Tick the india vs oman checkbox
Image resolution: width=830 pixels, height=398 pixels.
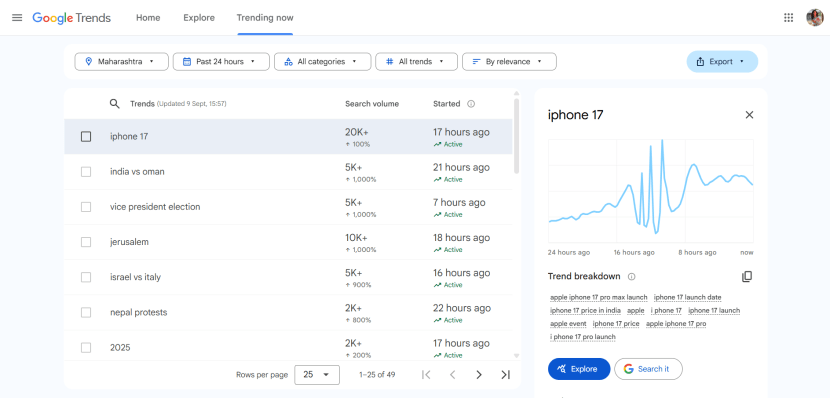click(86, 171)
